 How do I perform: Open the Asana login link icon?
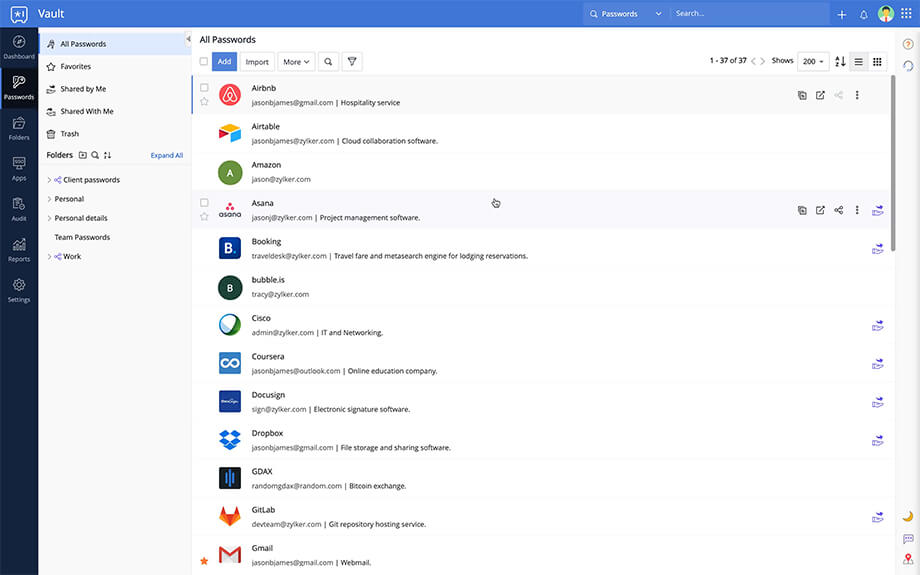(820, 211)
